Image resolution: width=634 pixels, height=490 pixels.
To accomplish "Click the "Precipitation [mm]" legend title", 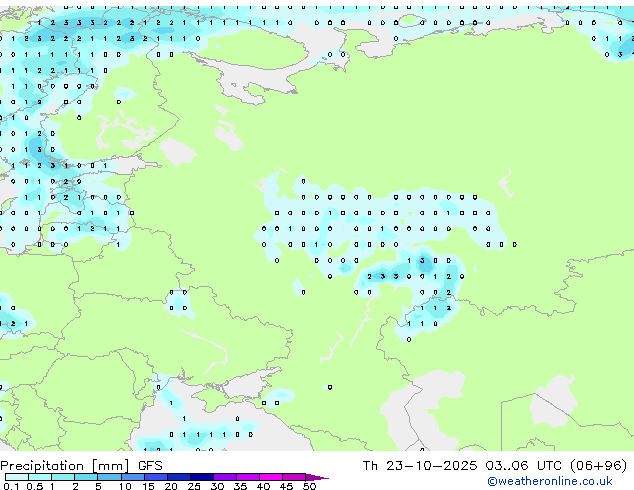I will [x=65, y=466].
